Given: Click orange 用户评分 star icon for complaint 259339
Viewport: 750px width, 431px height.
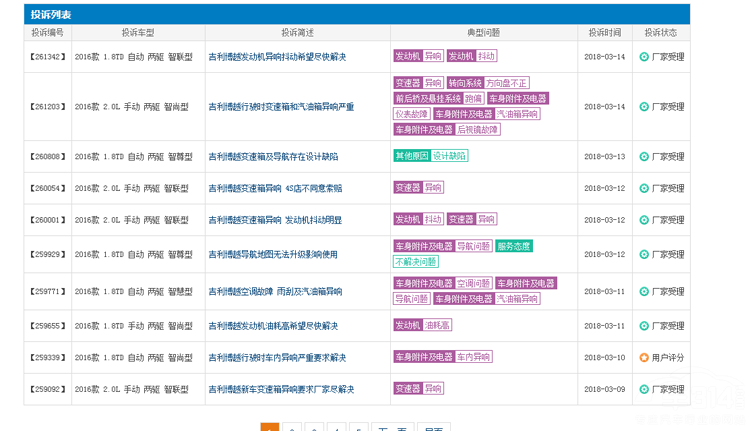Looking at the screenshot, I should 644,357.
